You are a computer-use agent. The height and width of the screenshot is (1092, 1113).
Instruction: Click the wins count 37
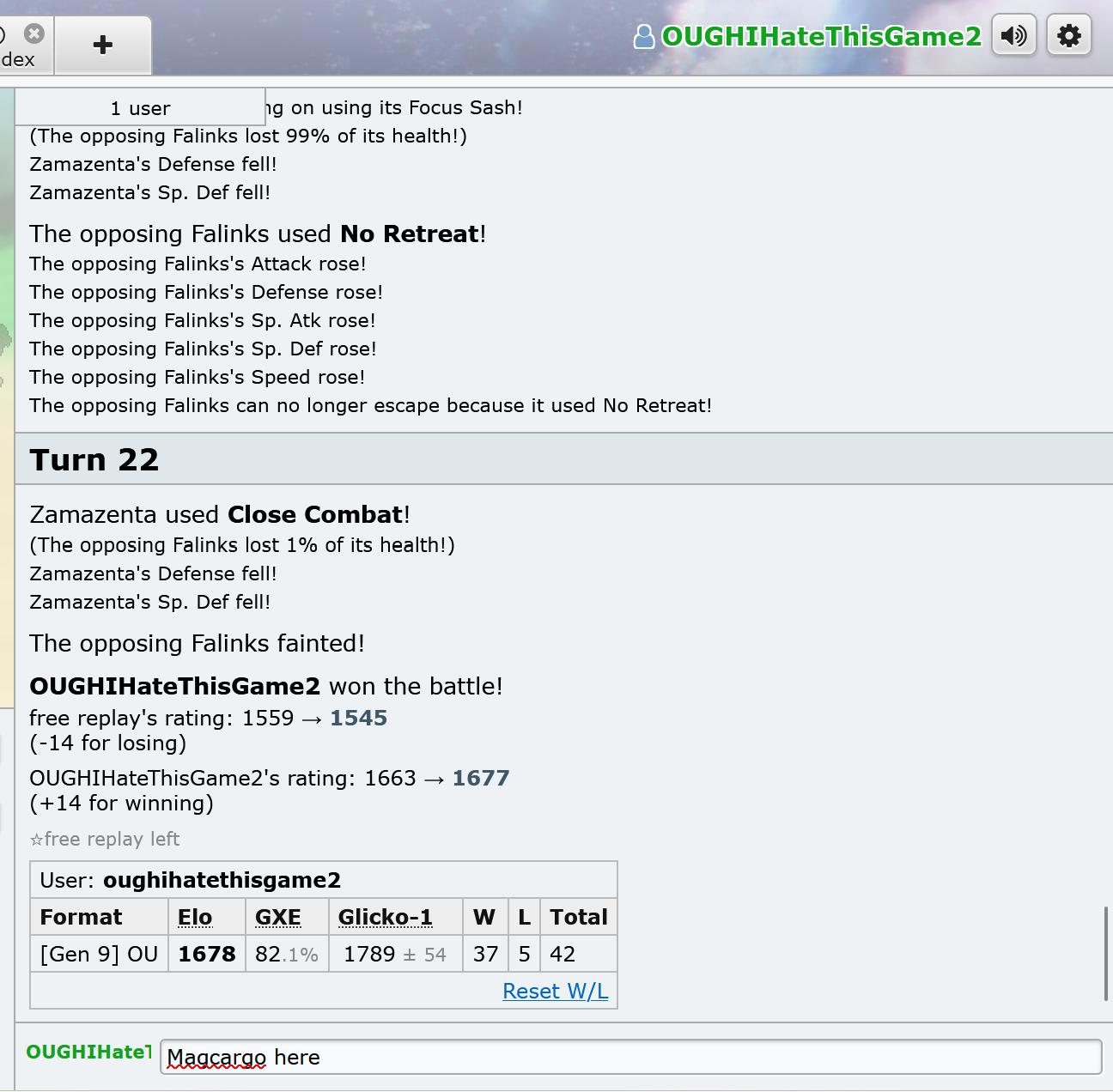pos(486,954)
